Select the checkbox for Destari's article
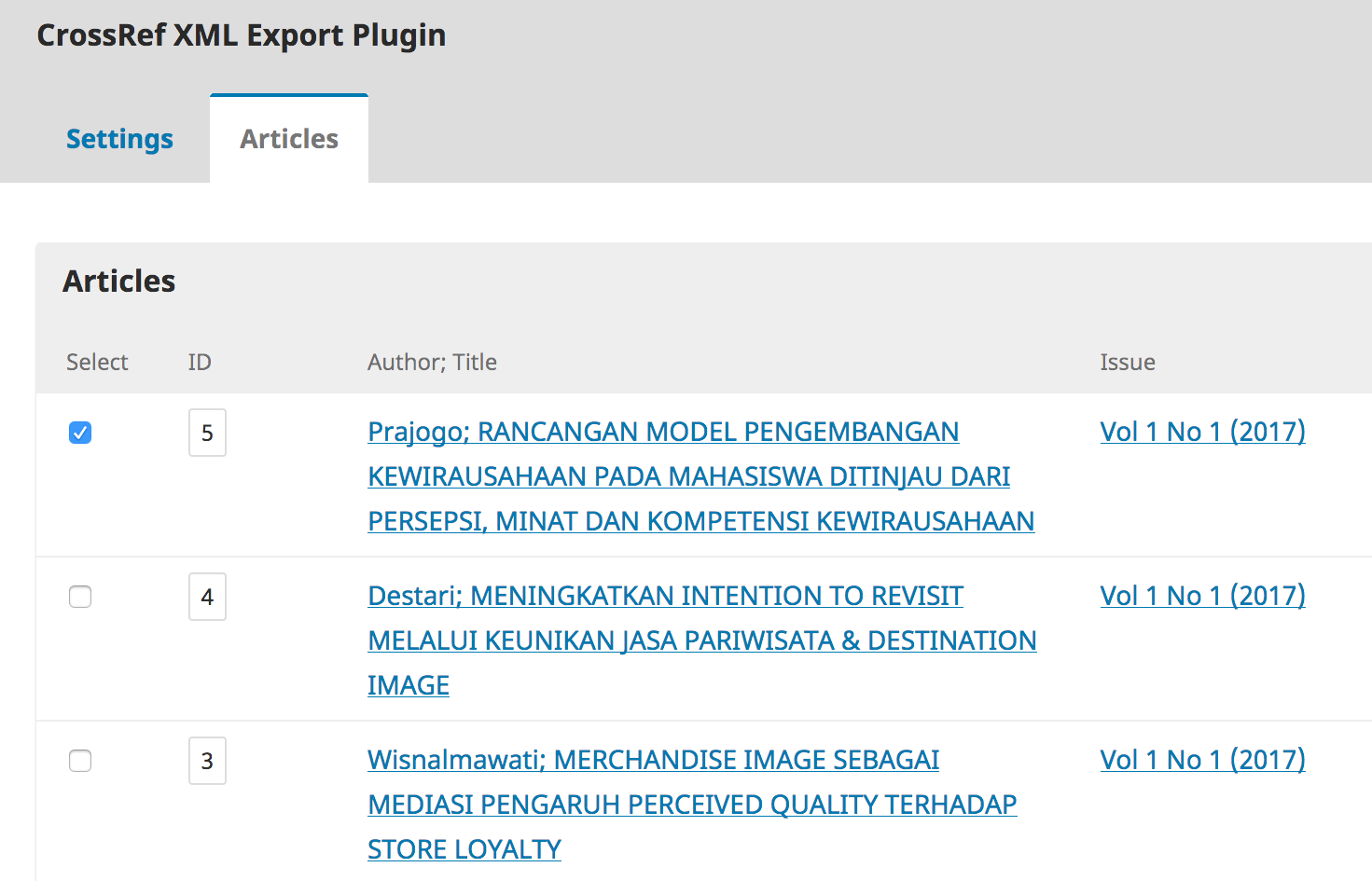This screenshot has width=1372, height=881. [80, 597]
